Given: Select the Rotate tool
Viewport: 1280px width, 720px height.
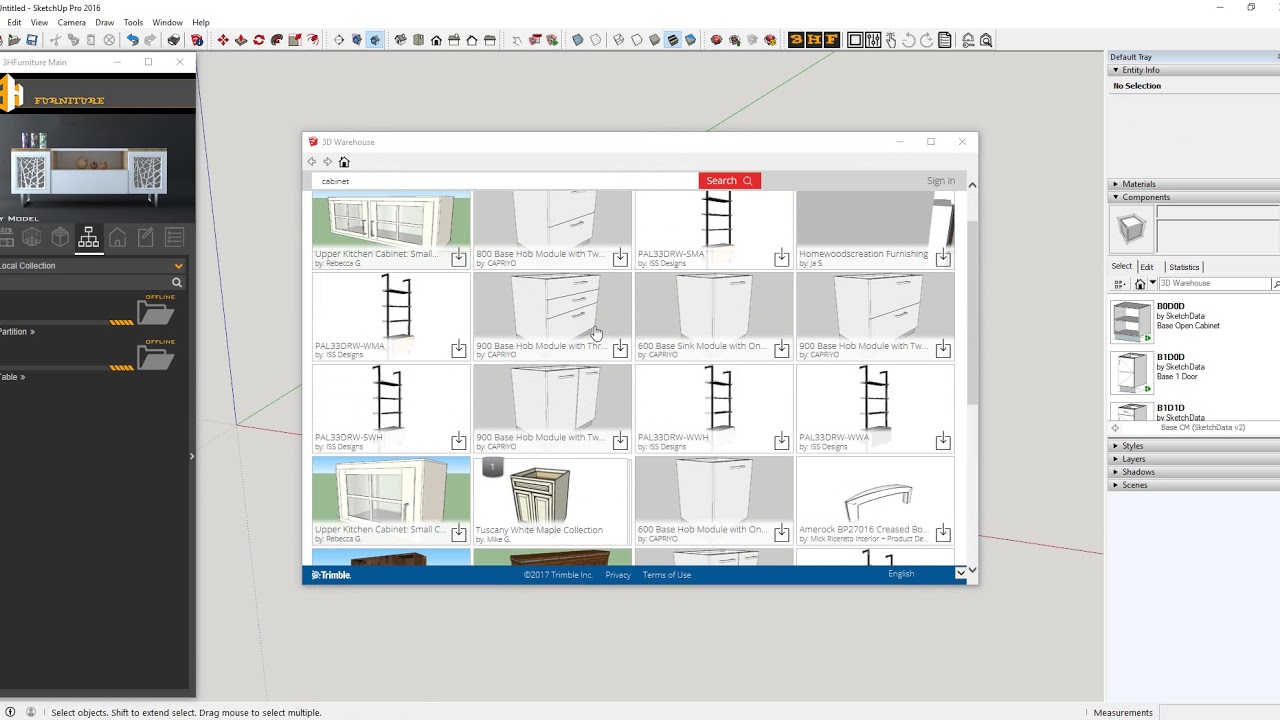Looking at the screenshot, I should [259, 40].
